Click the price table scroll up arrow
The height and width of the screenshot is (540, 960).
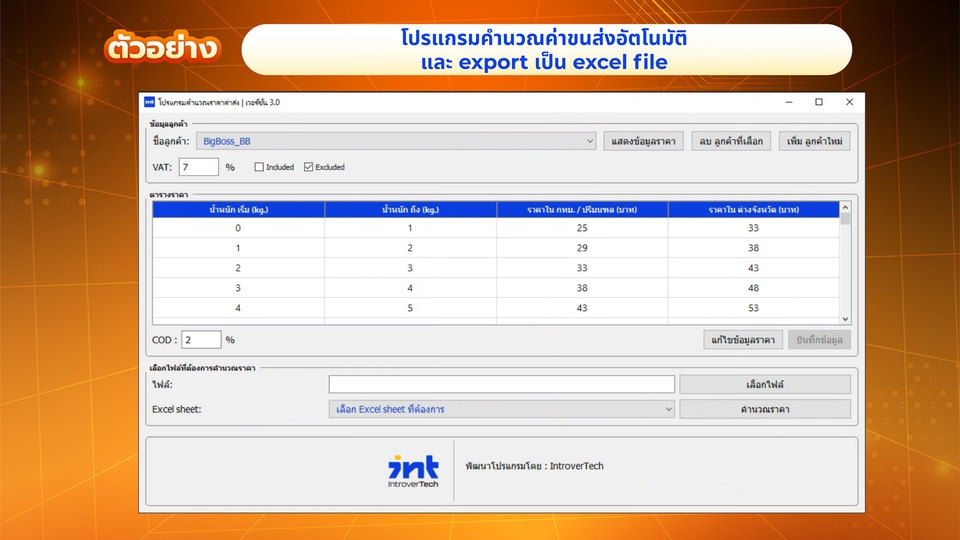pyautogui.click(x=846, y=208)
